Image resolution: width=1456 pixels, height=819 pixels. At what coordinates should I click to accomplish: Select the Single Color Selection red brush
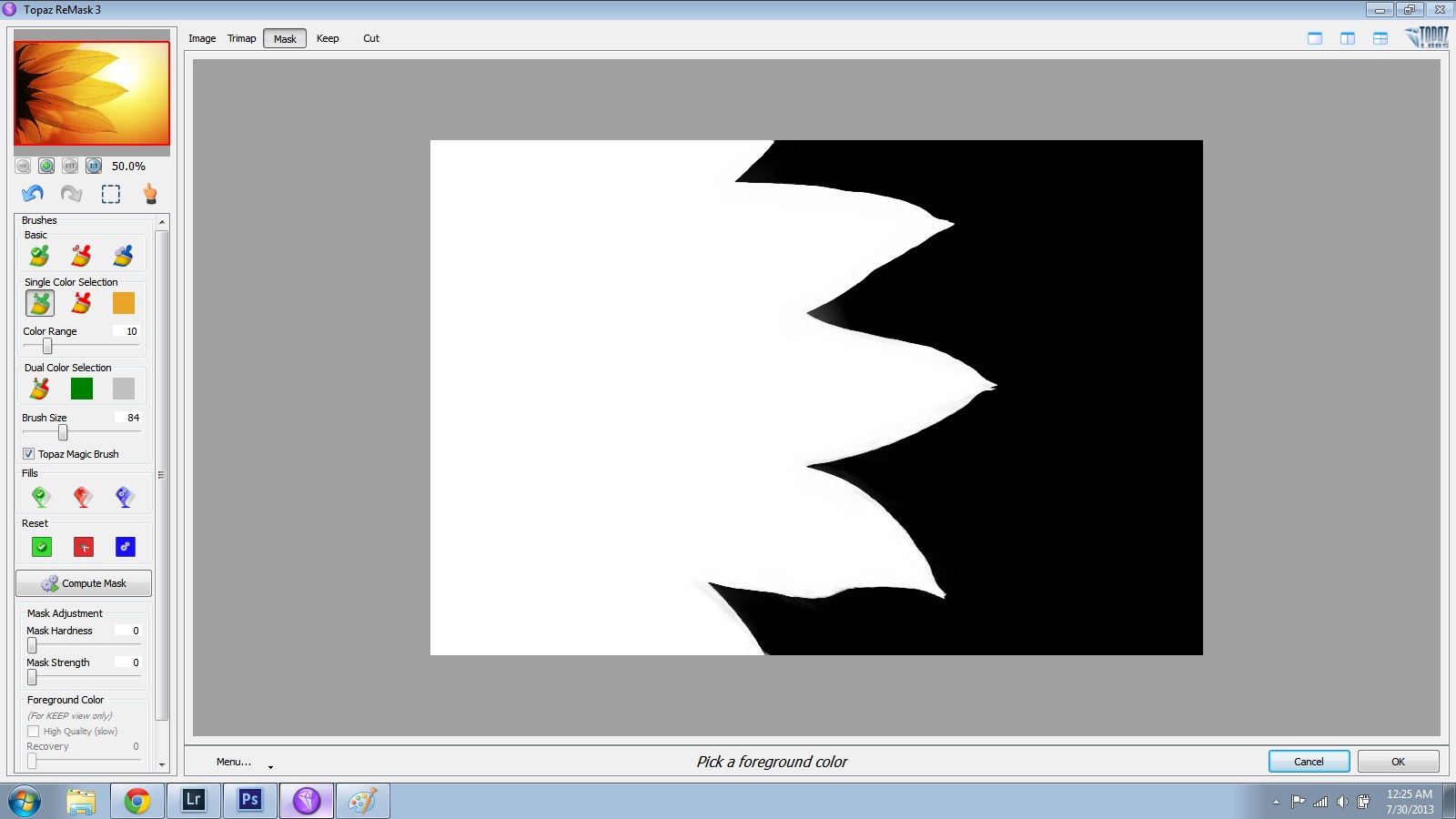(x=82, y=303)
